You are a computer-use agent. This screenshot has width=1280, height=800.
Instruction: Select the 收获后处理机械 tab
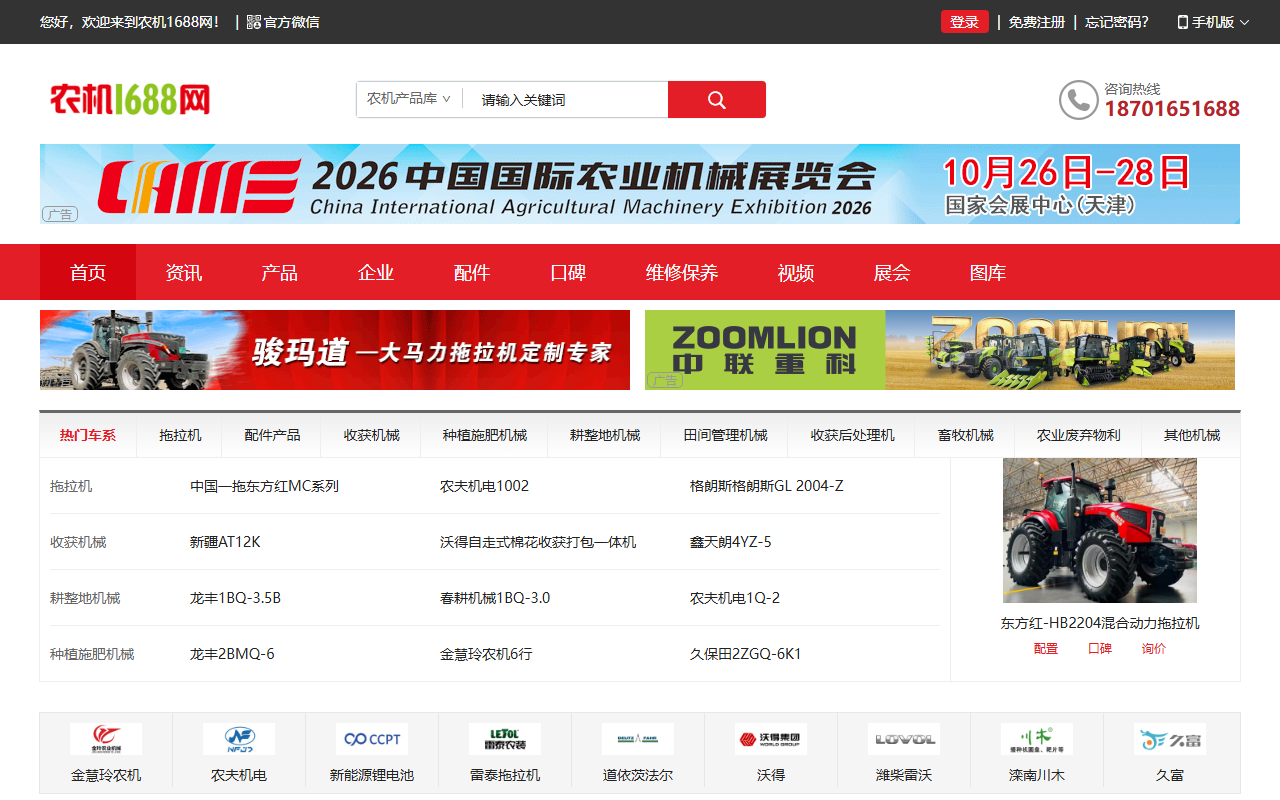pos(853,435)
